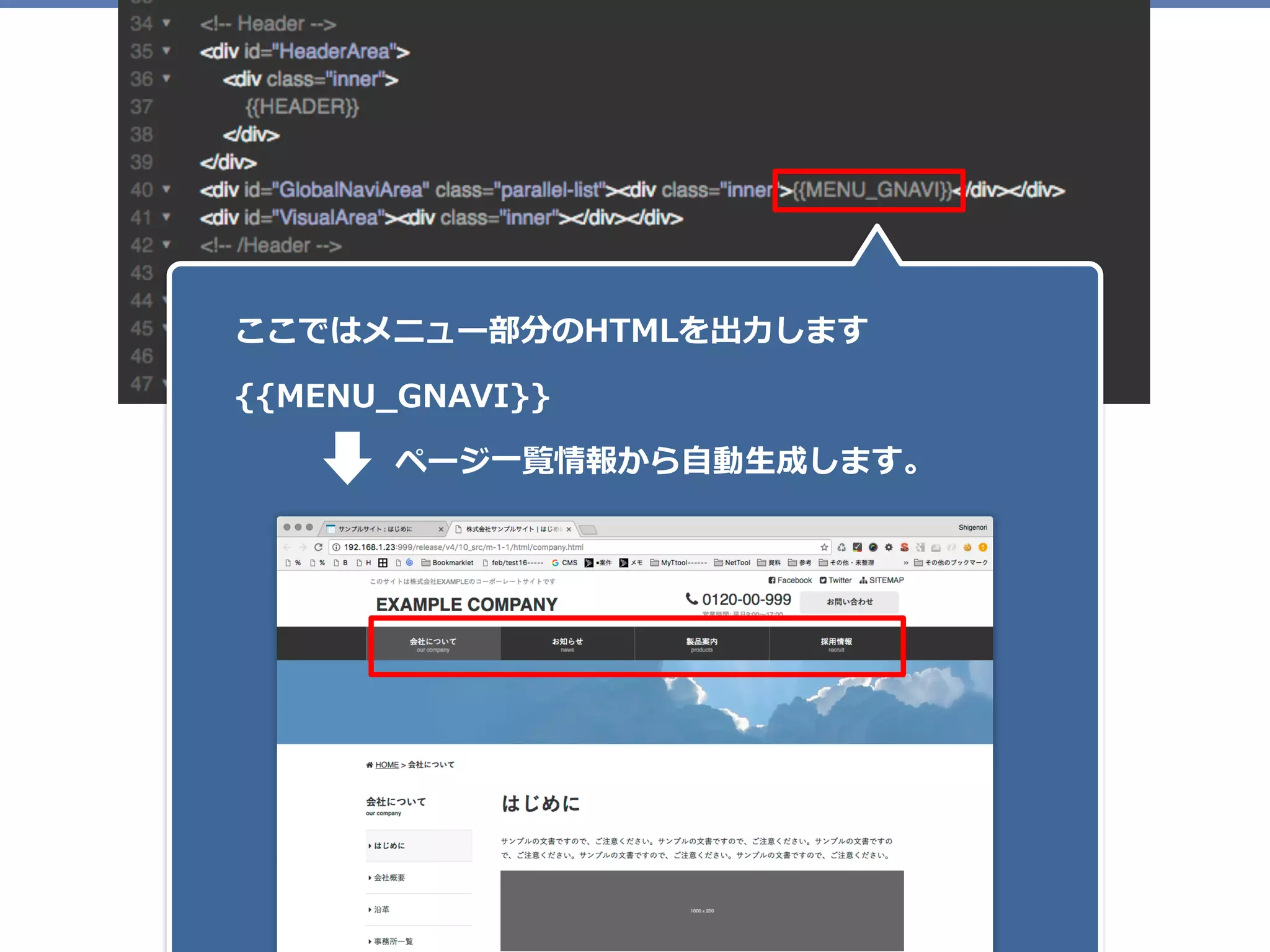Open the ■案件 bookmark
Screen dimensions: 1270x952
(598, 563)
